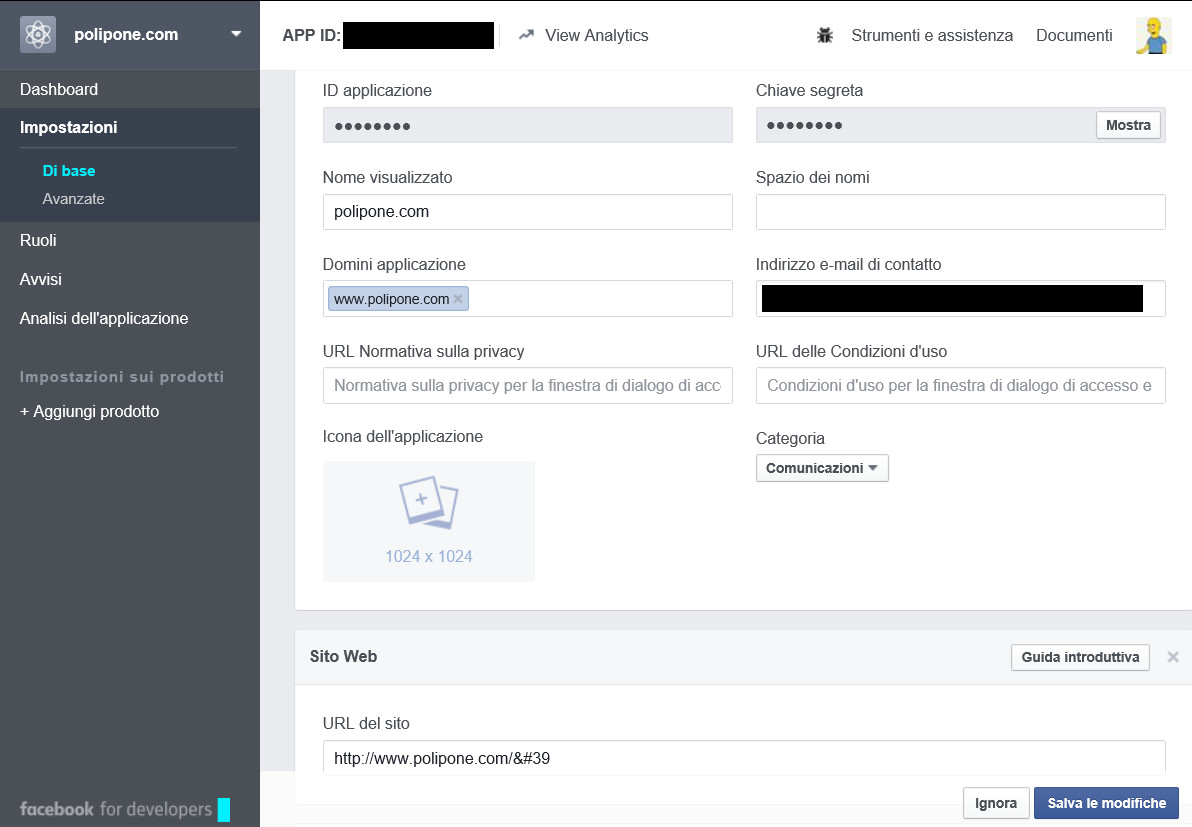Click the atom app logo icon
This screenshot has width=1192, height=827.
[x=38, y=34]
